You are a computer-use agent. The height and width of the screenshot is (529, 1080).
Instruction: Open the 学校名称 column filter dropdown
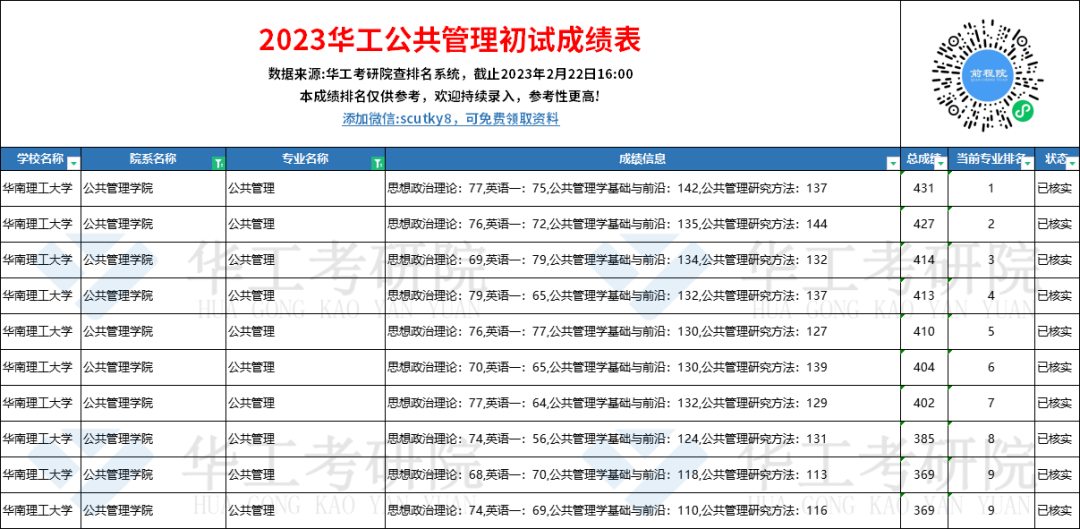[x=74, y=163]
